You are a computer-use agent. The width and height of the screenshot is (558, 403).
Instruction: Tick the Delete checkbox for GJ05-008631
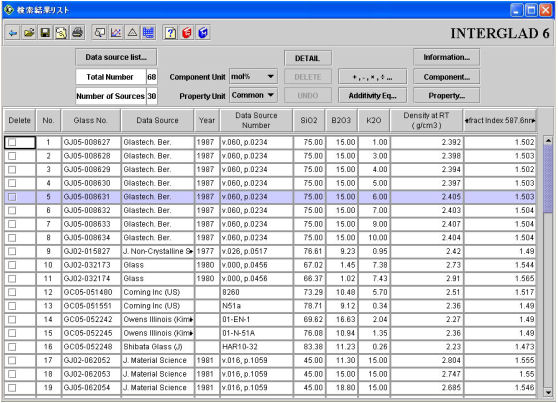click(12, 197)
